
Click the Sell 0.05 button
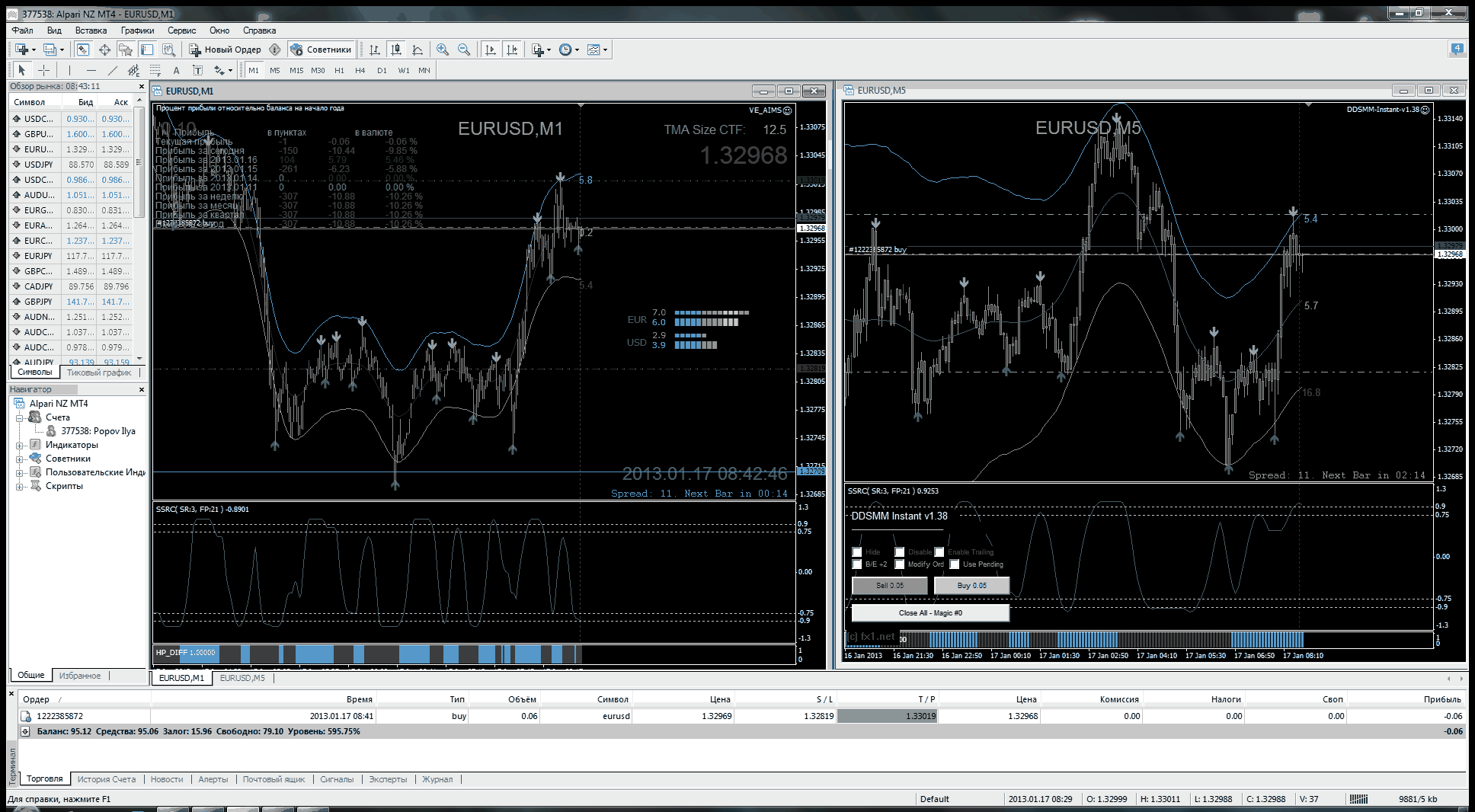pos(889,586)
